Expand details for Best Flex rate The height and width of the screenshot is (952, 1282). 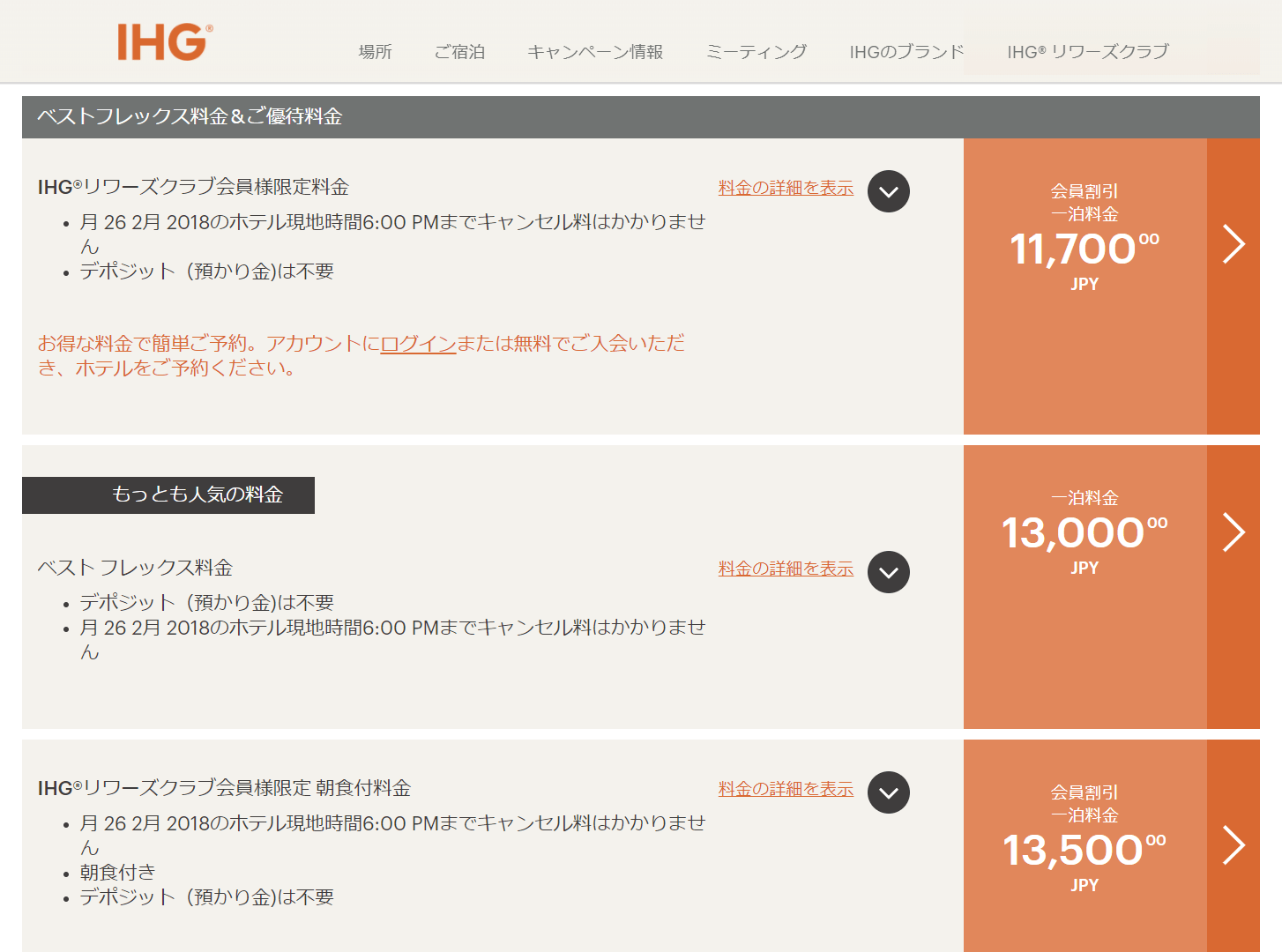click(888, 572)
